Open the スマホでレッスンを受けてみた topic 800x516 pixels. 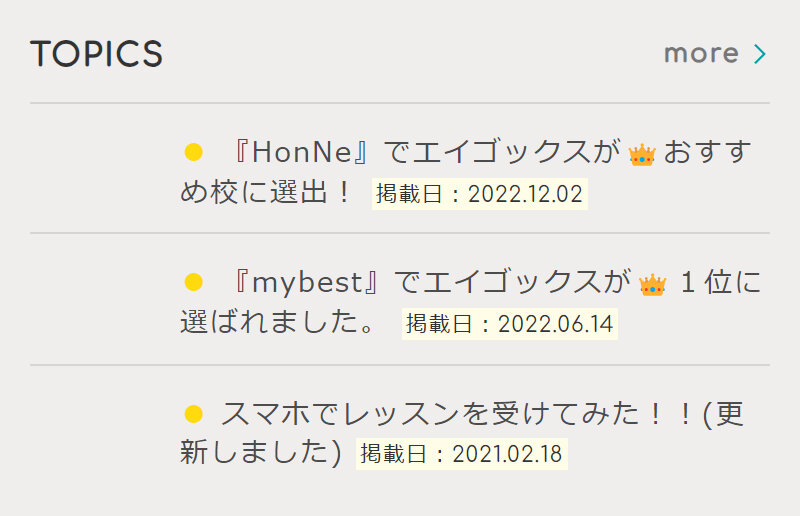point(440,413)
